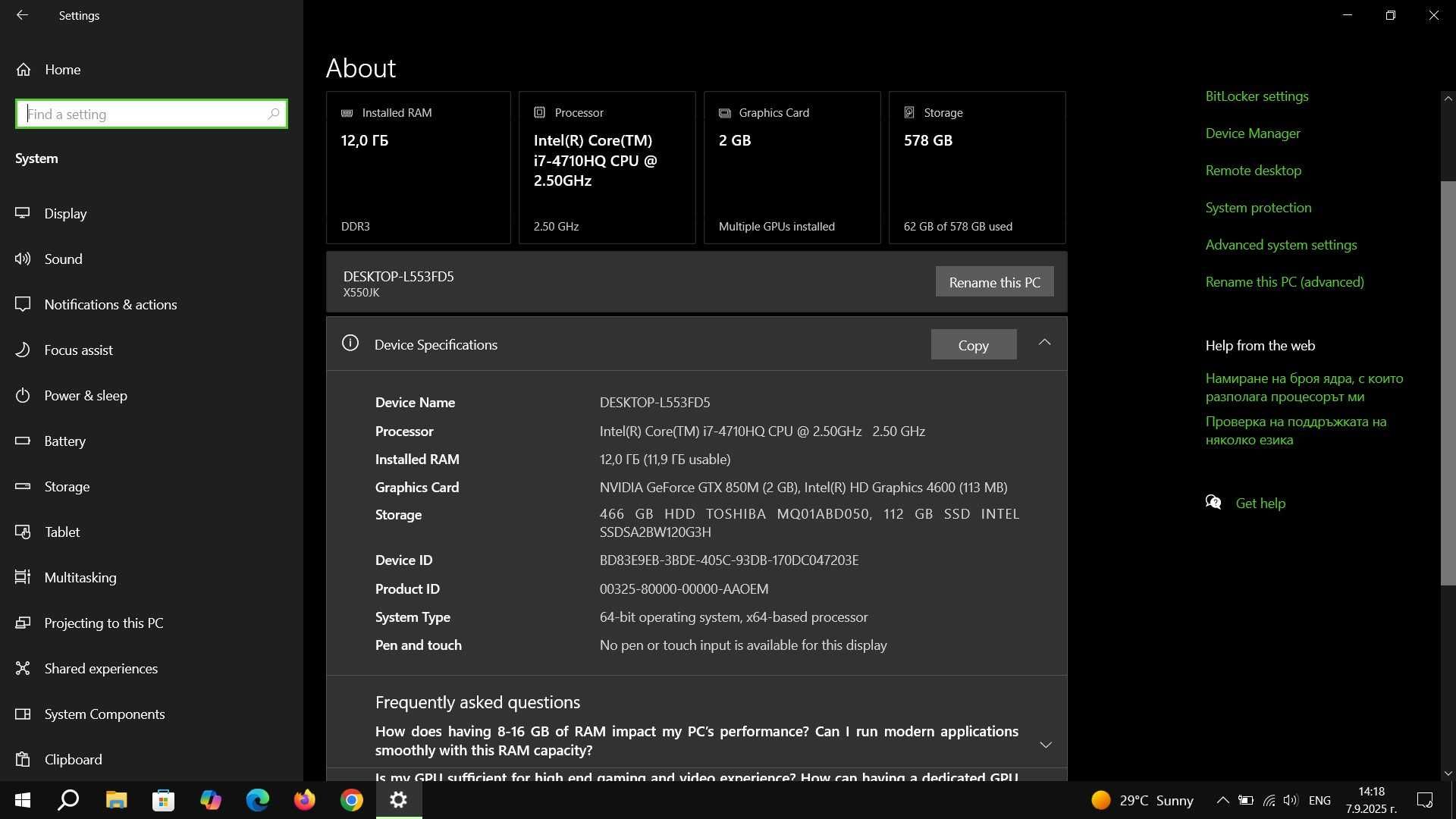1456x819 pixels.
Task: Open Rename this PC (advanced) link
Action: pos(1285,282)
